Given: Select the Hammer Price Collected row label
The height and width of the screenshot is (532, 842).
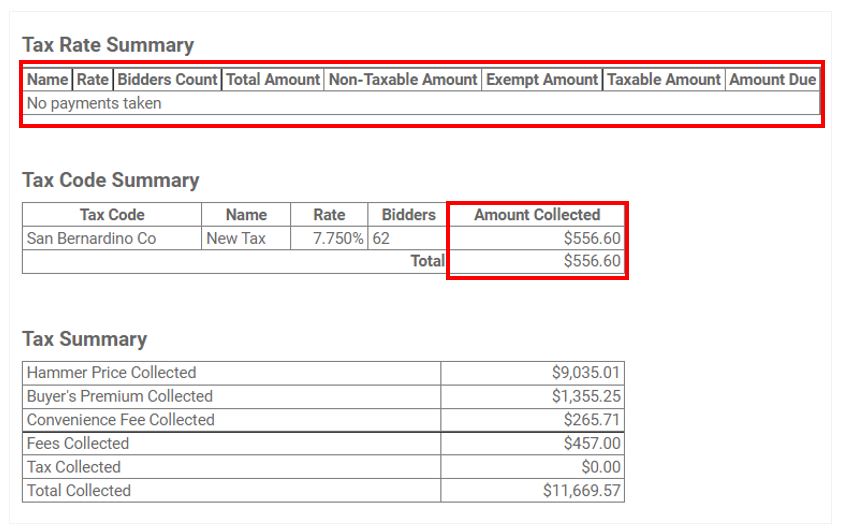Looking at the screenshot, I should (x=112, y=373).
